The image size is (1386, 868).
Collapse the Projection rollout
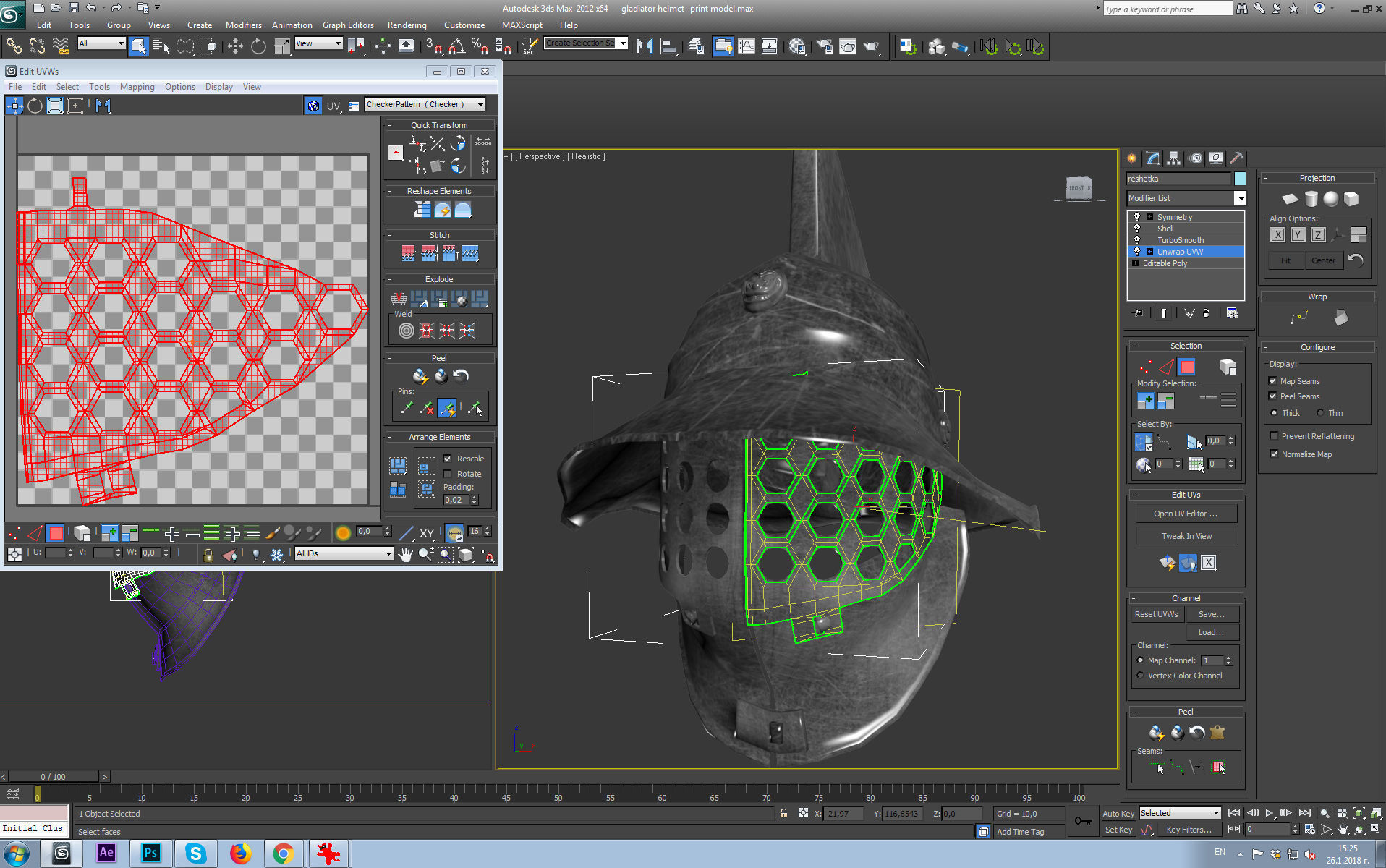[x=1265, y=178]
